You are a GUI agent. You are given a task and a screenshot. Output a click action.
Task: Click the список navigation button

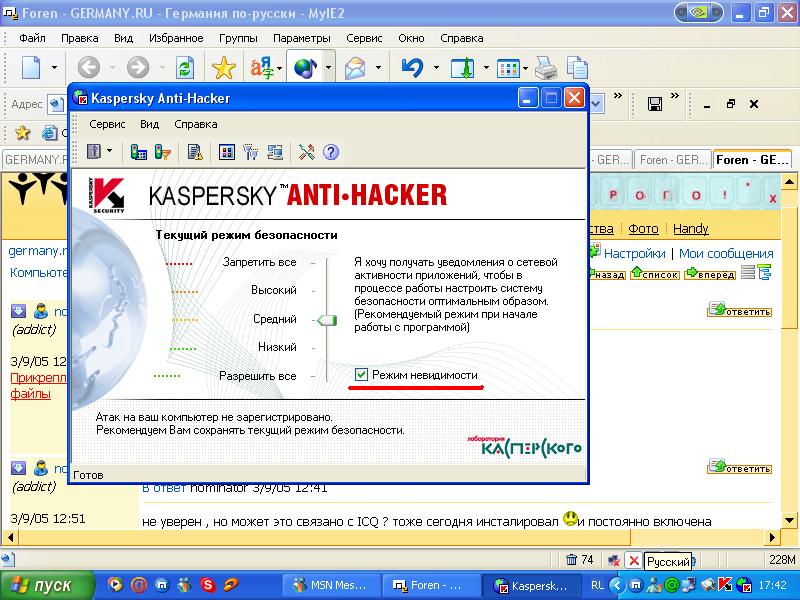point(655,274)
